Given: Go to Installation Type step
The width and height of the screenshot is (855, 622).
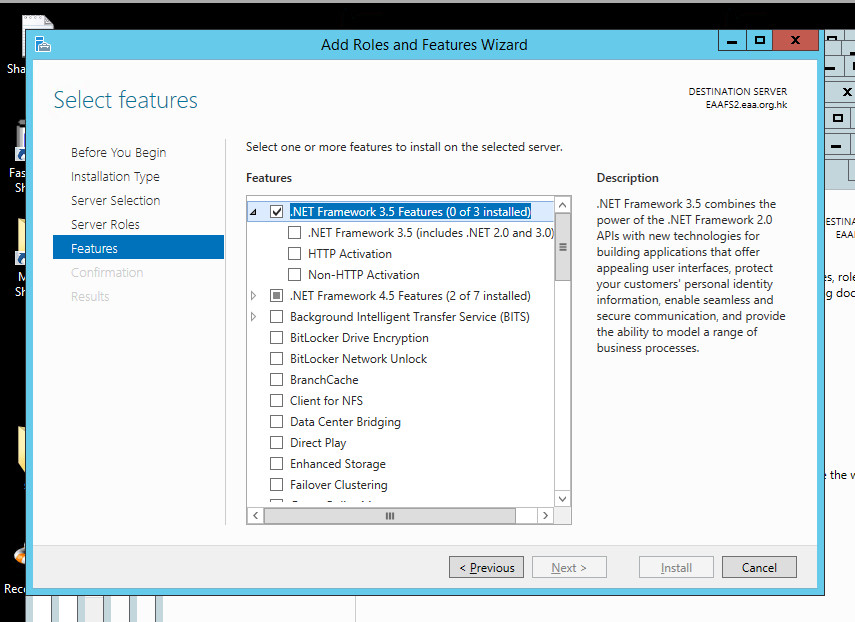Looking at the screenshot, I should click(115, 177).
